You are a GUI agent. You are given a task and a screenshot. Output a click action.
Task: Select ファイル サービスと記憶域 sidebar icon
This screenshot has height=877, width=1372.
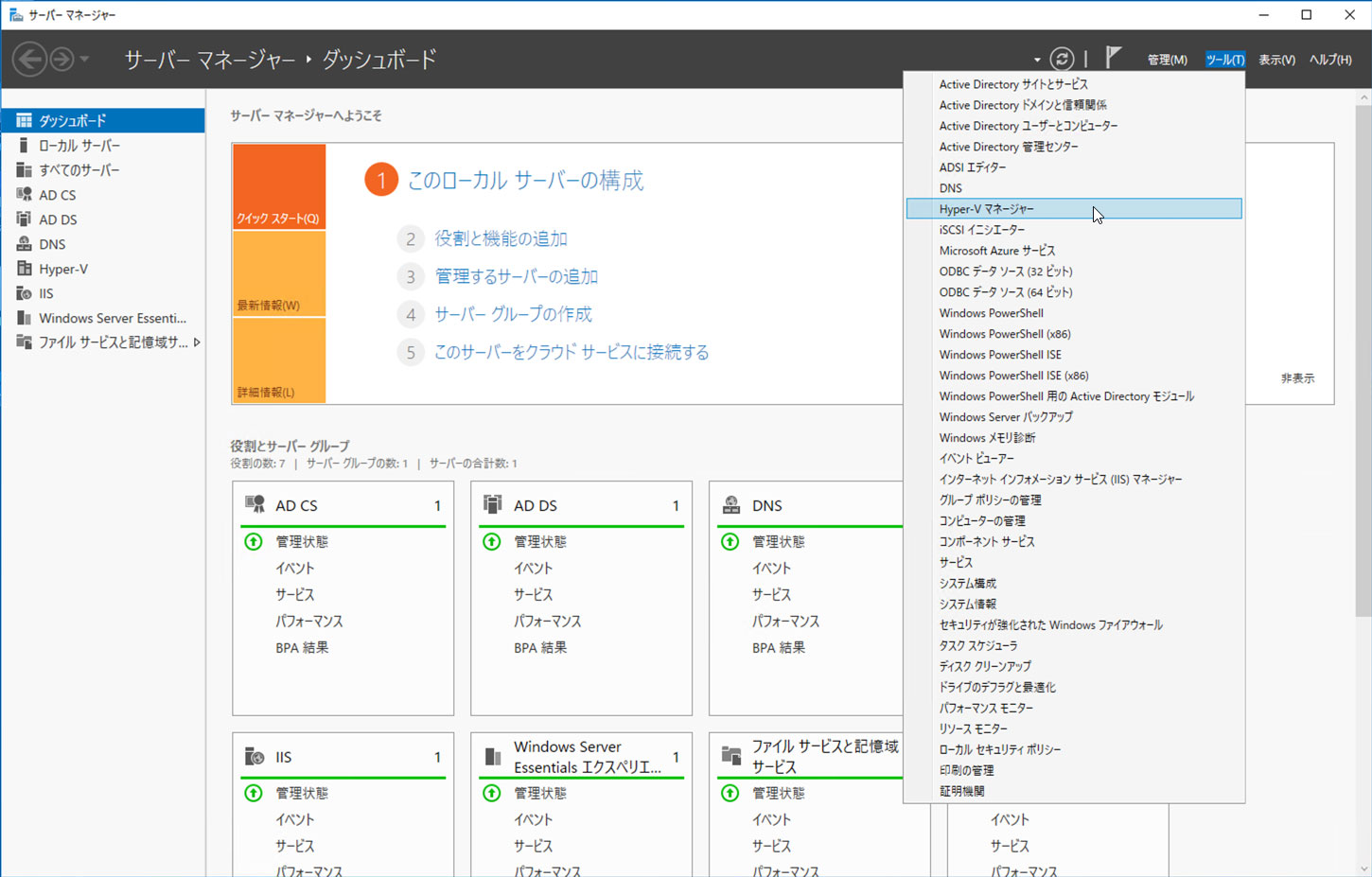click(x=24, y=342)
